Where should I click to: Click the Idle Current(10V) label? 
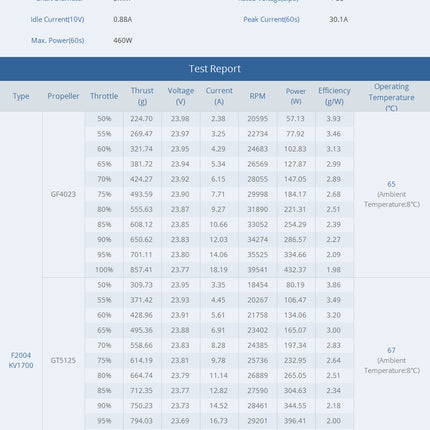57,20
